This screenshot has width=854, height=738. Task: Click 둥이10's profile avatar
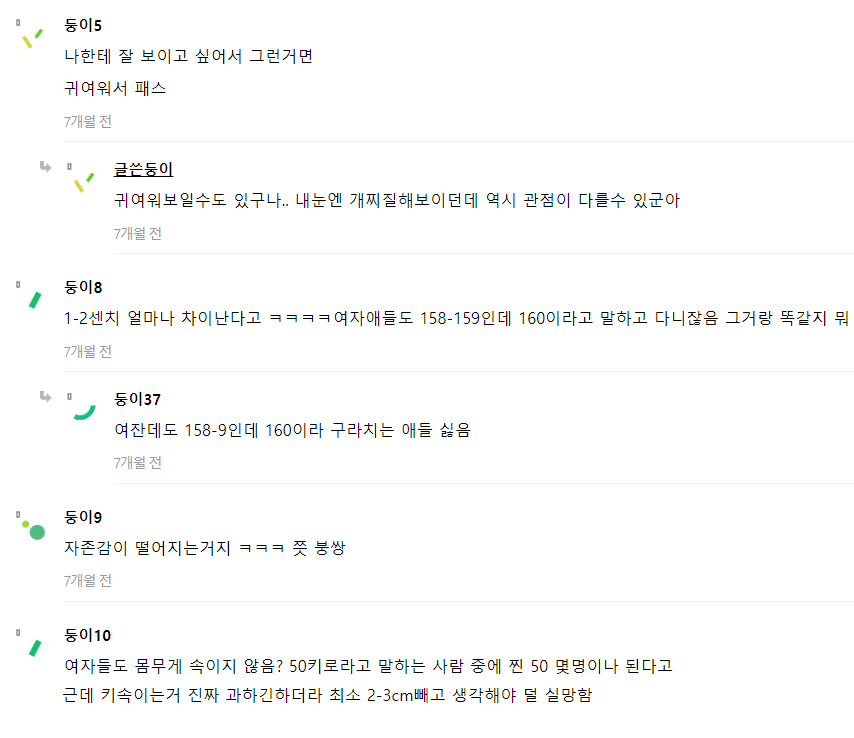coord(34,647)
